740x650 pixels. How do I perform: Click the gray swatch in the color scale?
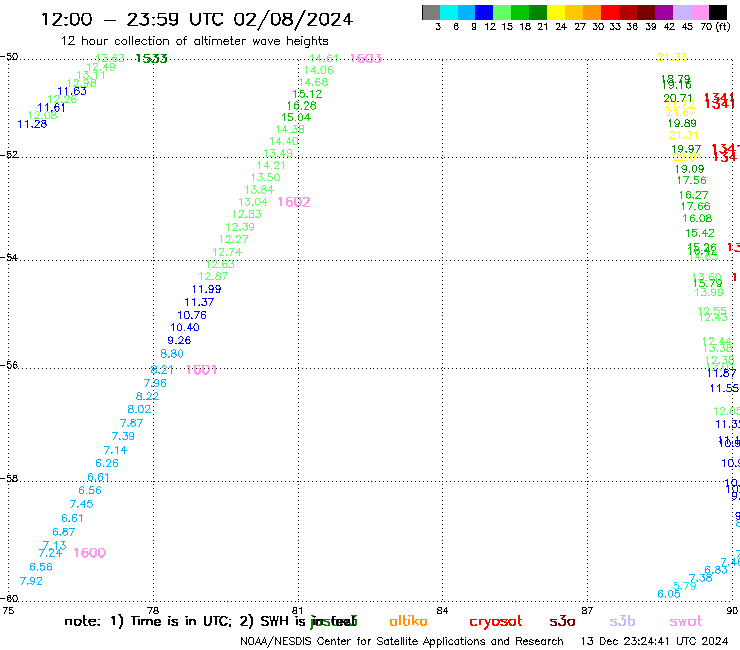tap(431, 12)
